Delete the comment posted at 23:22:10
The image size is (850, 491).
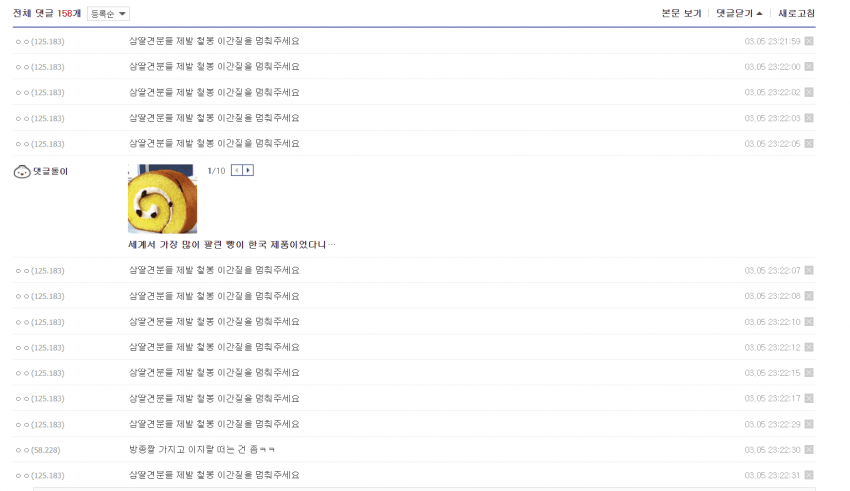click(x=809, y=322)
